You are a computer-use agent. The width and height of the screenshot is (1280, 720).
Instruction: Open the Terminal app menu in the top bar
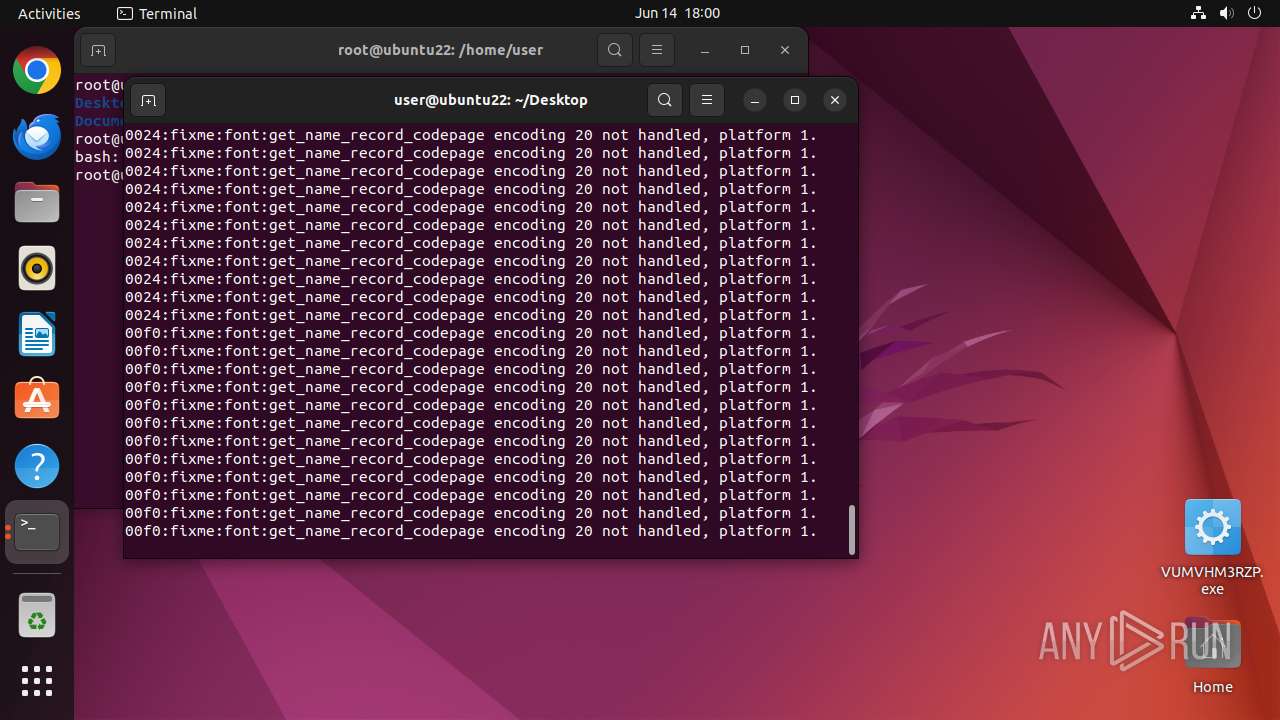[157, 13]
